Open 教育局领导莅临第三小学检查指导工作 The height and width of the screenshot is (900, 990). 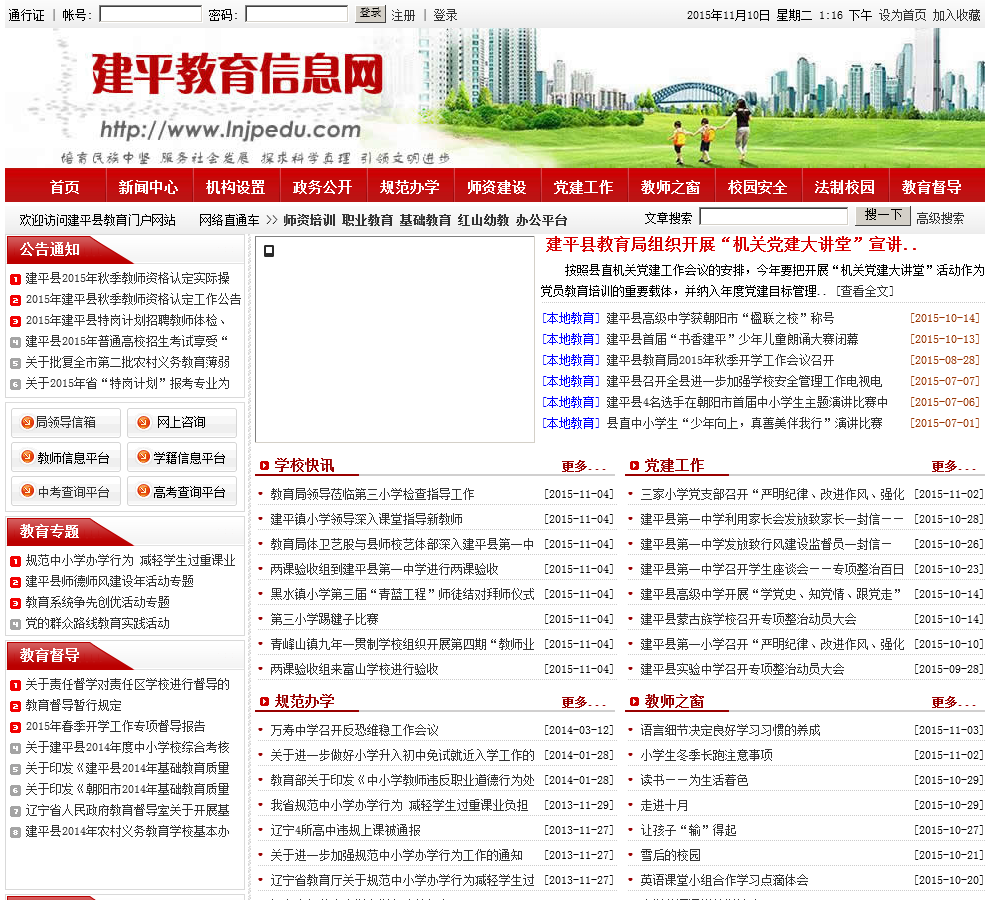(372, 495)
